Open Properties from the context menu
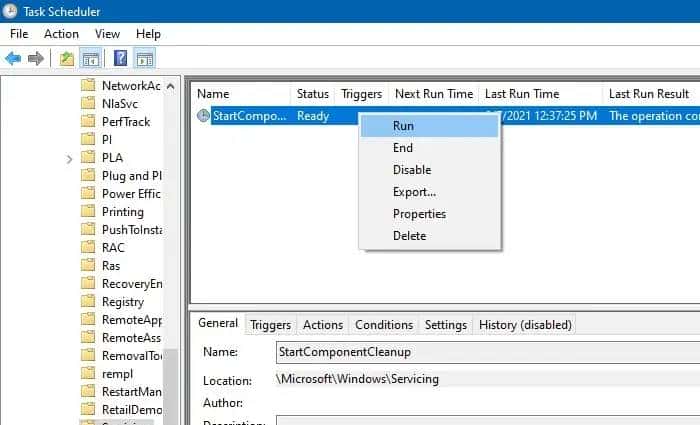 (x=419, y=214)
